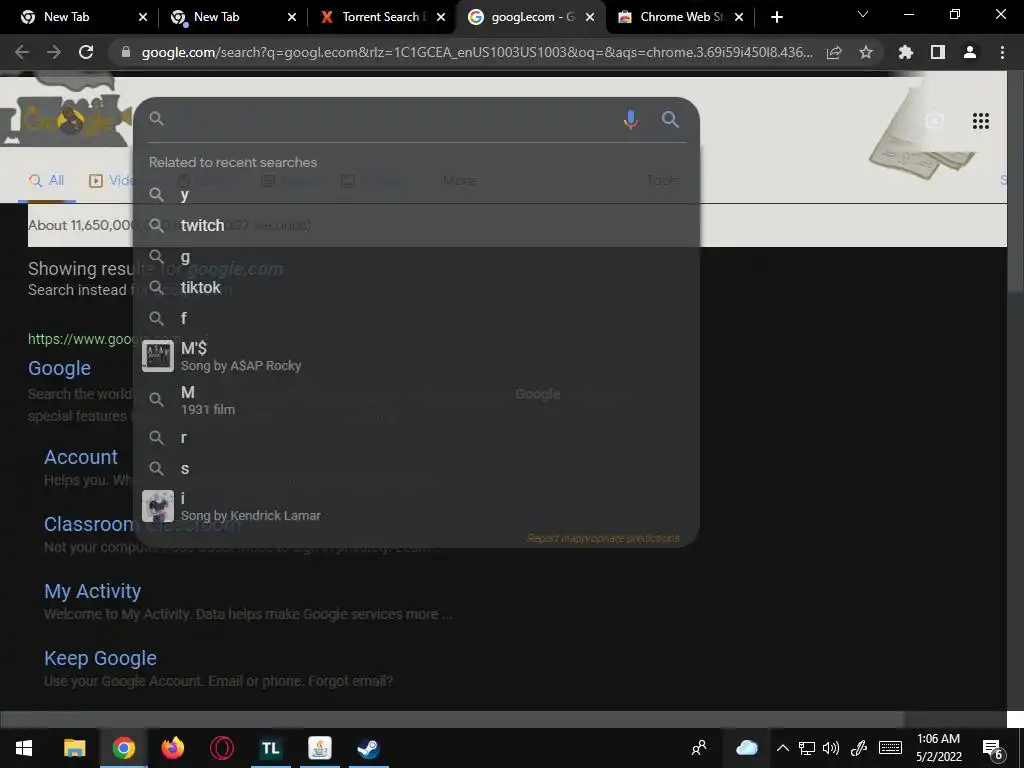Open Chrome three-dot menu
The image size is (1024, 768).
pos(1002,52)
